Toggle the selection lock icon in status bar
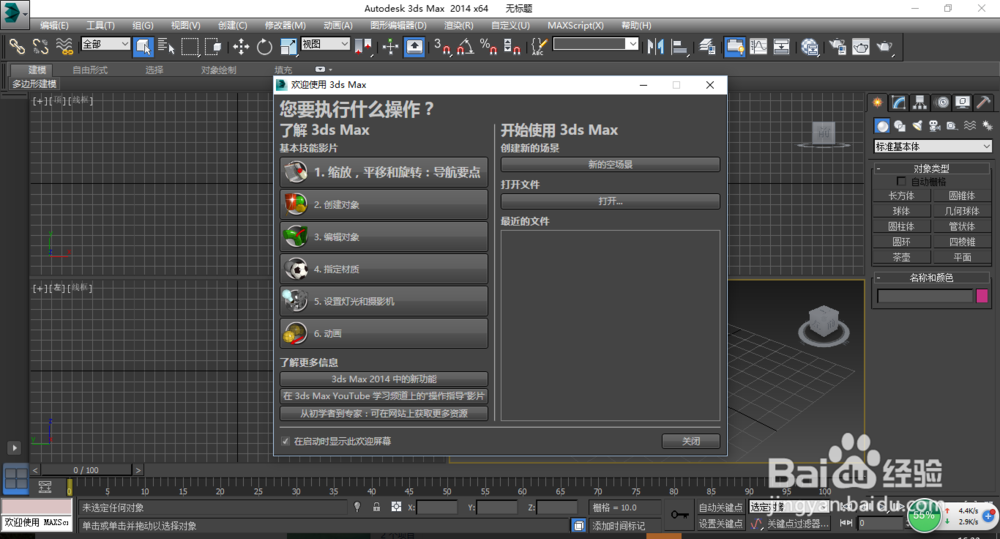Viewport: 1000px width, 539px height. (376, 507)
